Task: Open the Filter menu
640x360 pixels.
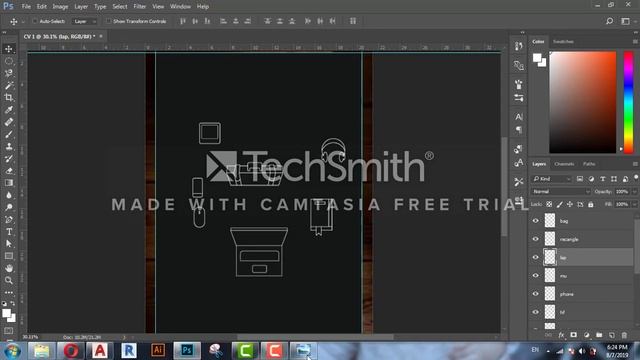Action: coord(139,7)
